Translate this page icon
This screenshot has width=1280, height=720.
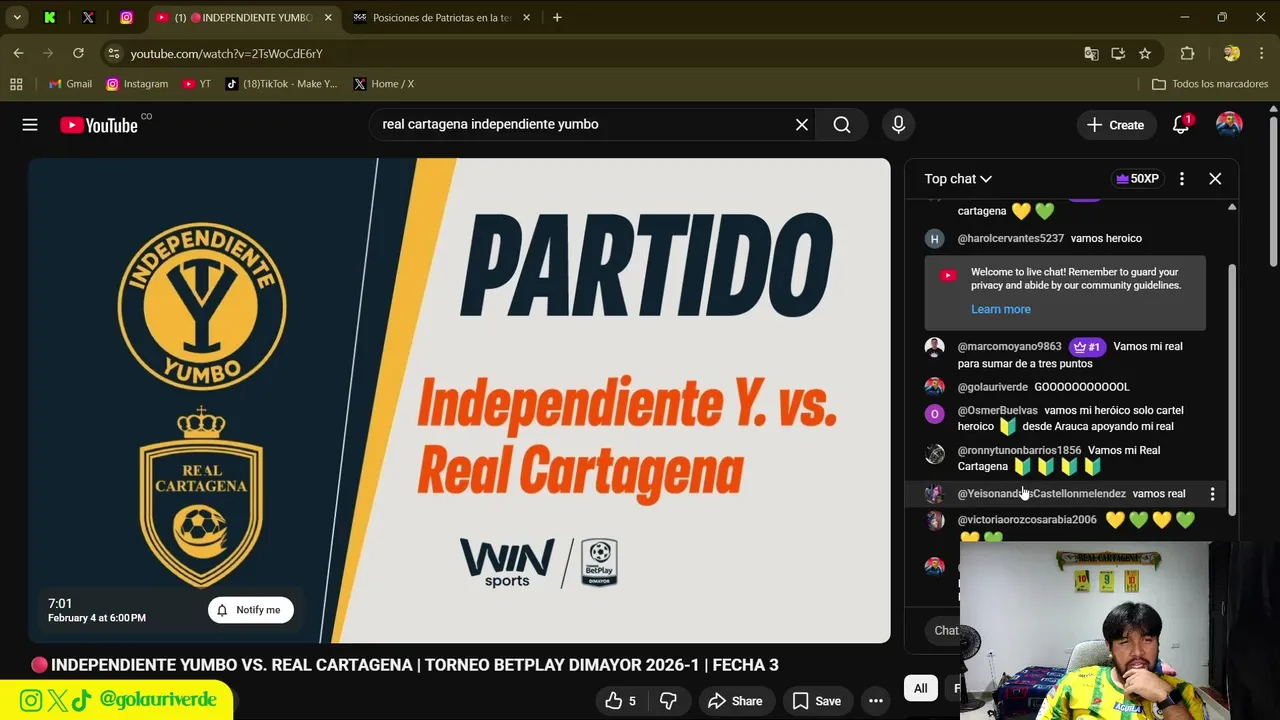(x=1091, y=53)
